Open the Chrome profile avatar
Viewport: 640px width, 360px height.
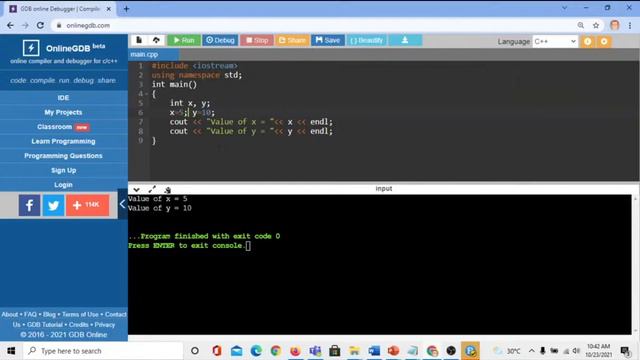point(615,25)
